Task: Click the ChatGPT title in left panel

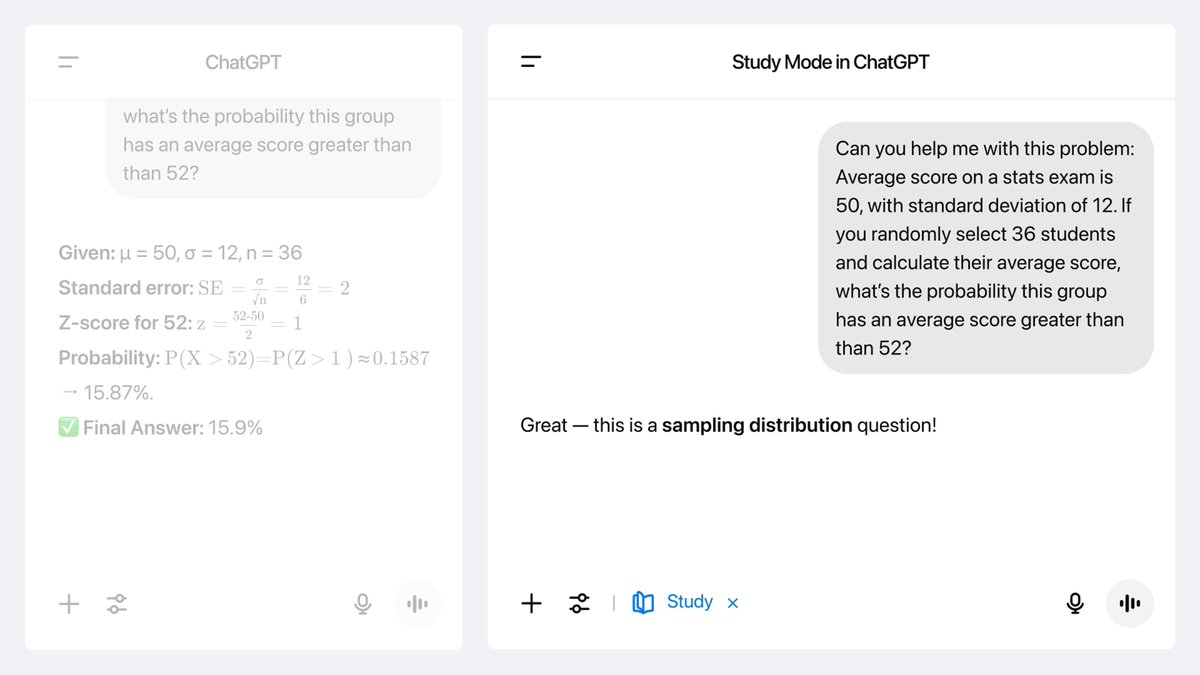Action: tap(243, 62)
